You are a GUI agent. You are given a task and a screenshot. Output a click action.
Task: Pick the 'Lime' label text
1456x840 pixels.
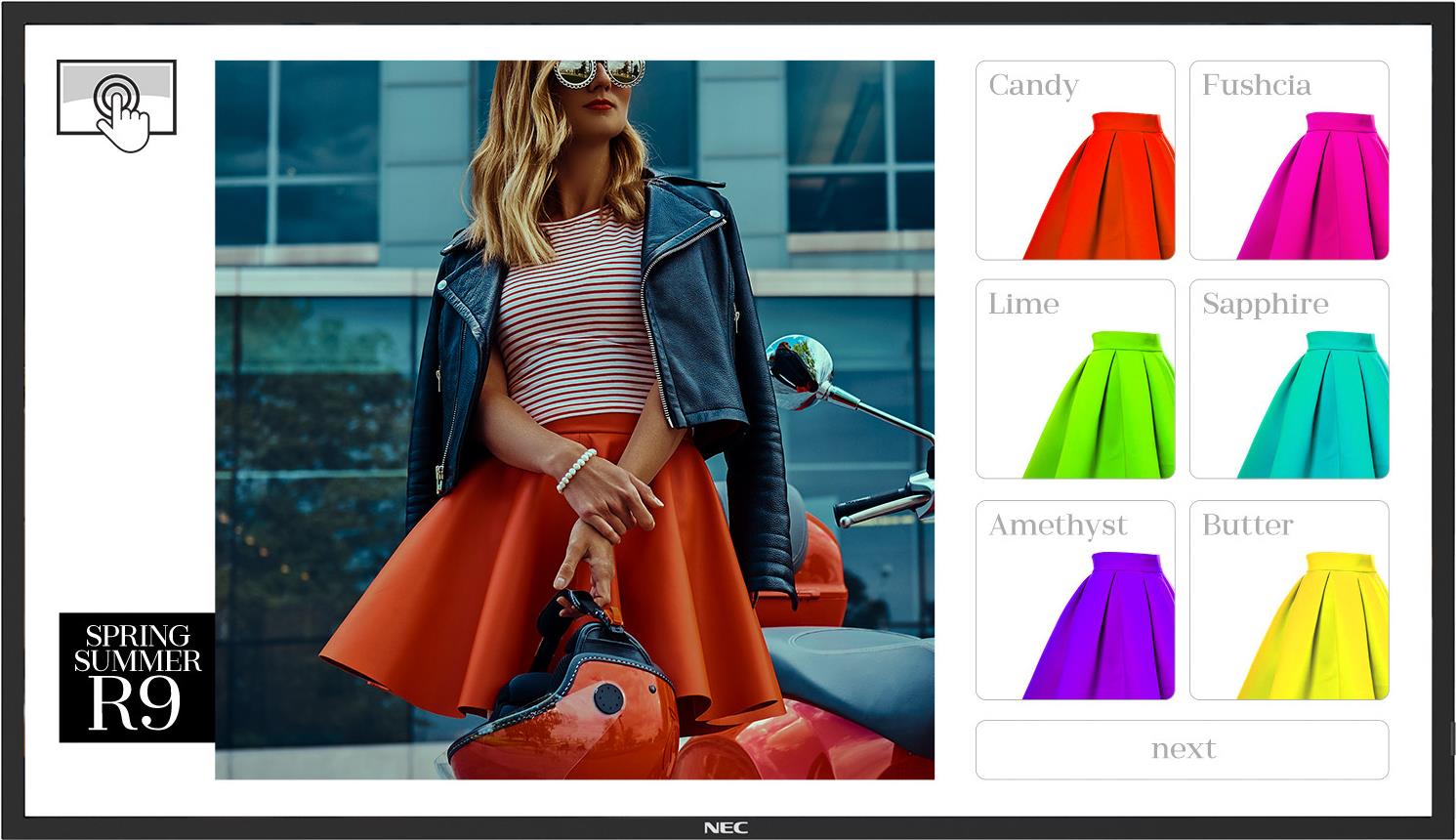1023,305
